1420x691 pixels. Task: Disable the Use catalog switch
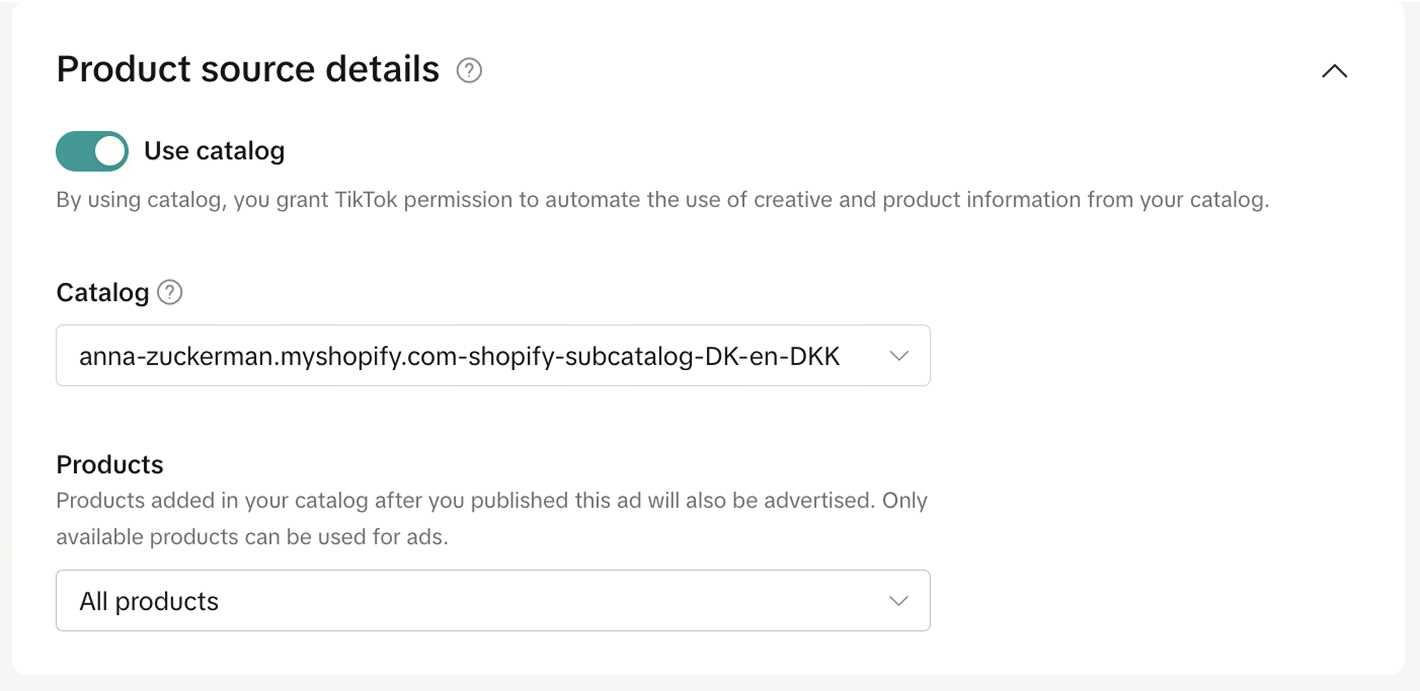click(x=92, y=151)
